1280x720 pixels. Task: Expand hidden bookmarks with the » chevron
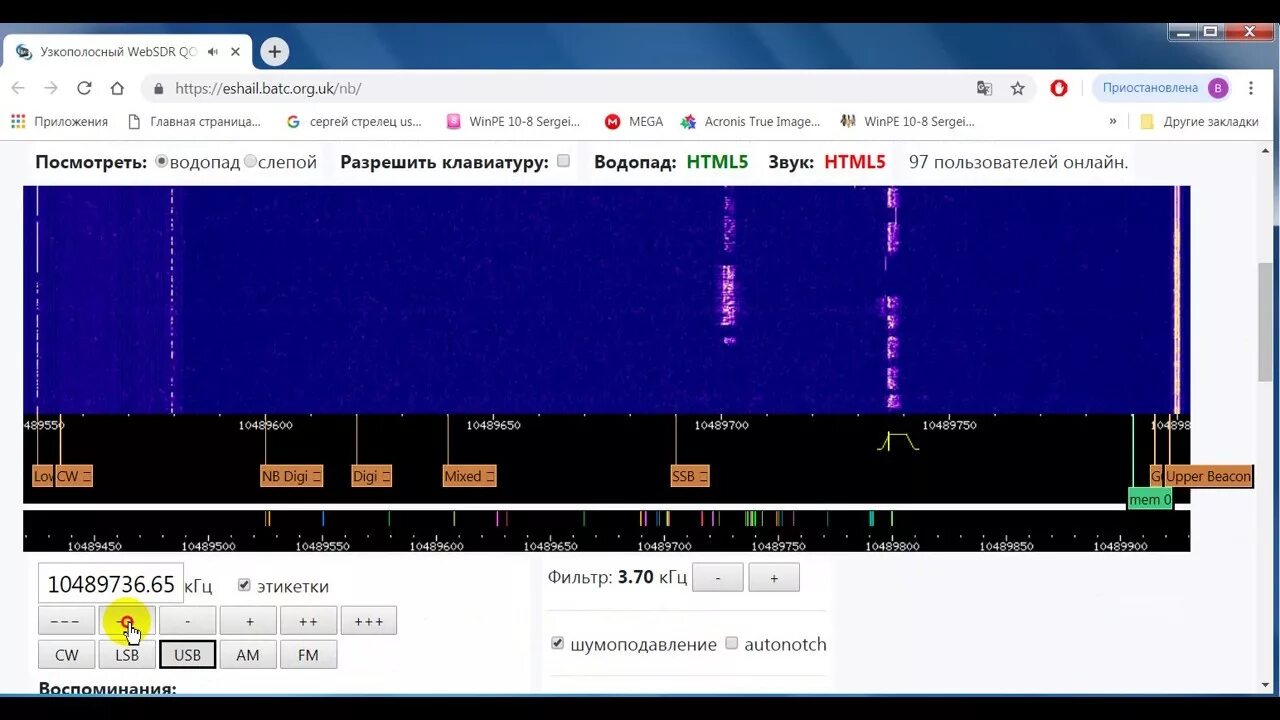pos(1113,121)
